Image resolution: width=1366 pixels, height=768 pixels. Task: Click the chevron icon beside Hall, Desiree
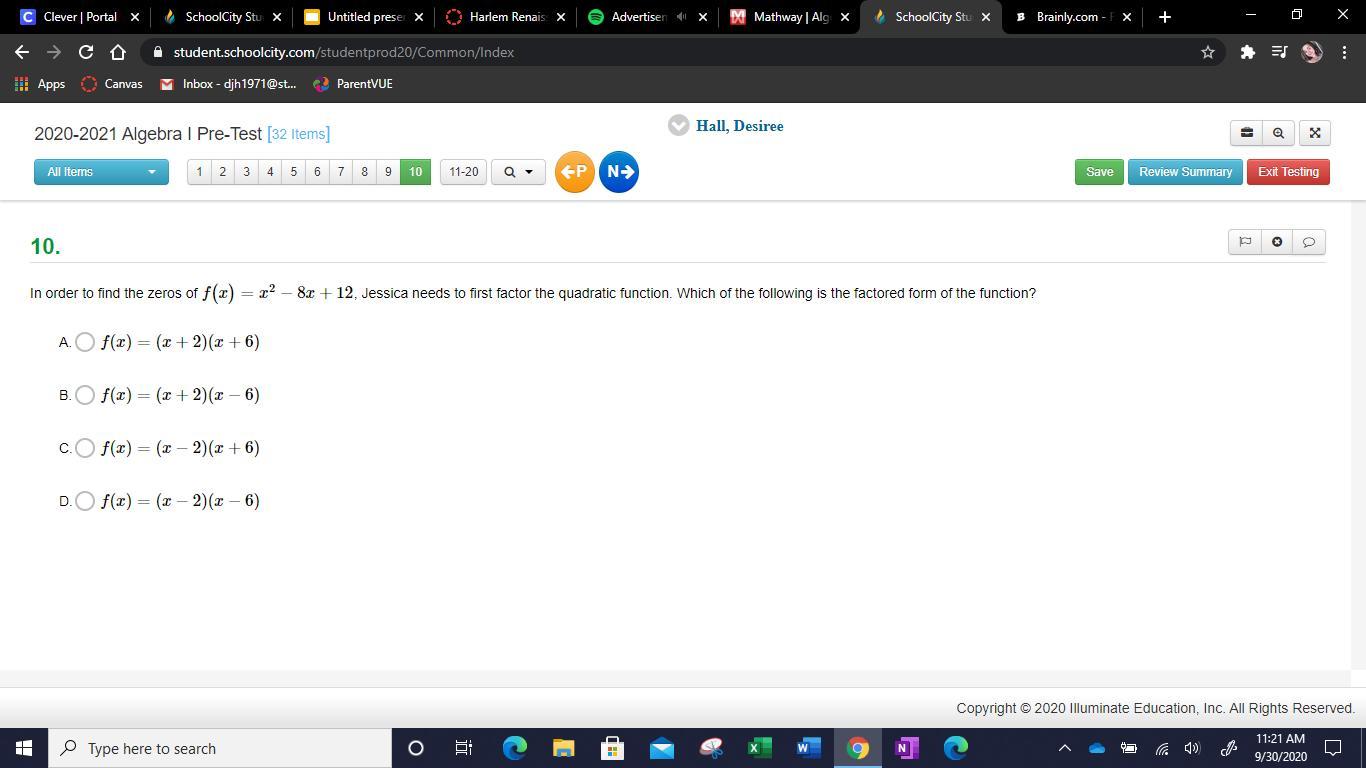tap(679, 126)
